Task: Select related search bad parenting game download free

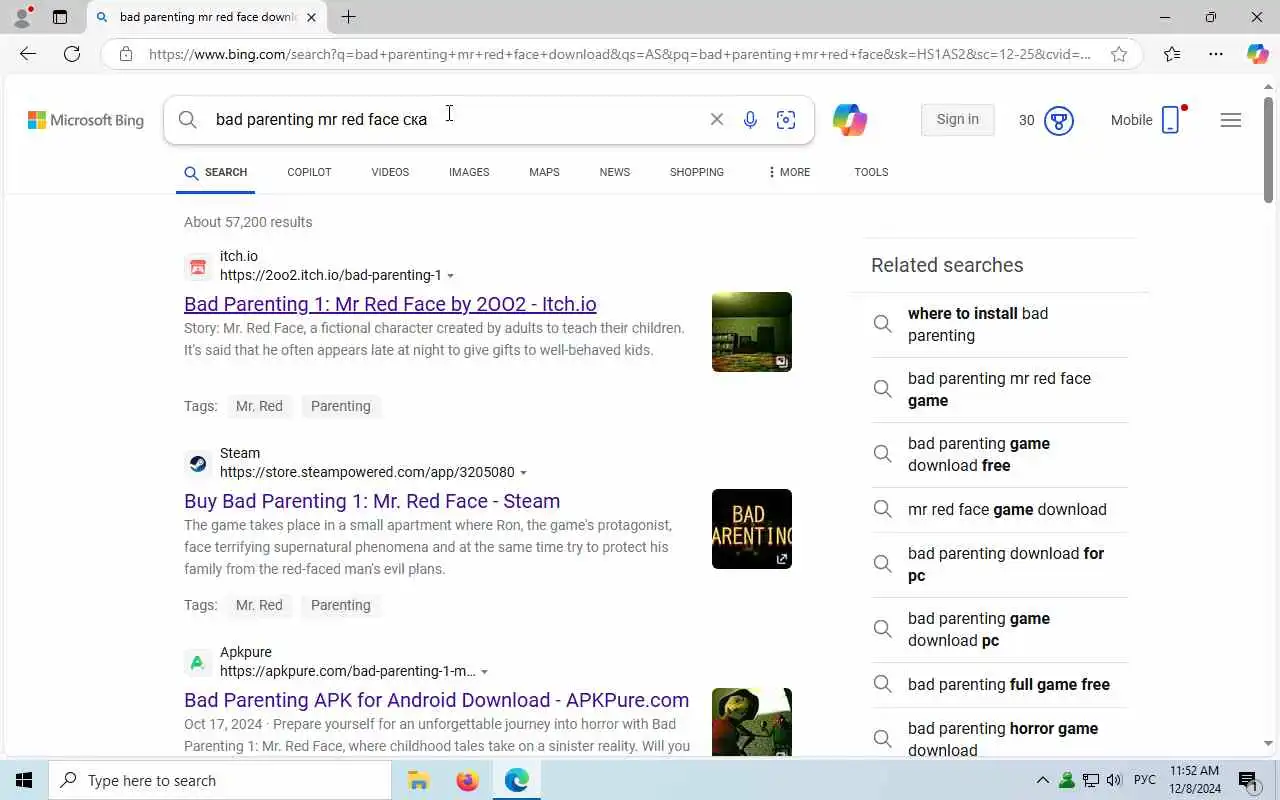Action: (999, 455)
